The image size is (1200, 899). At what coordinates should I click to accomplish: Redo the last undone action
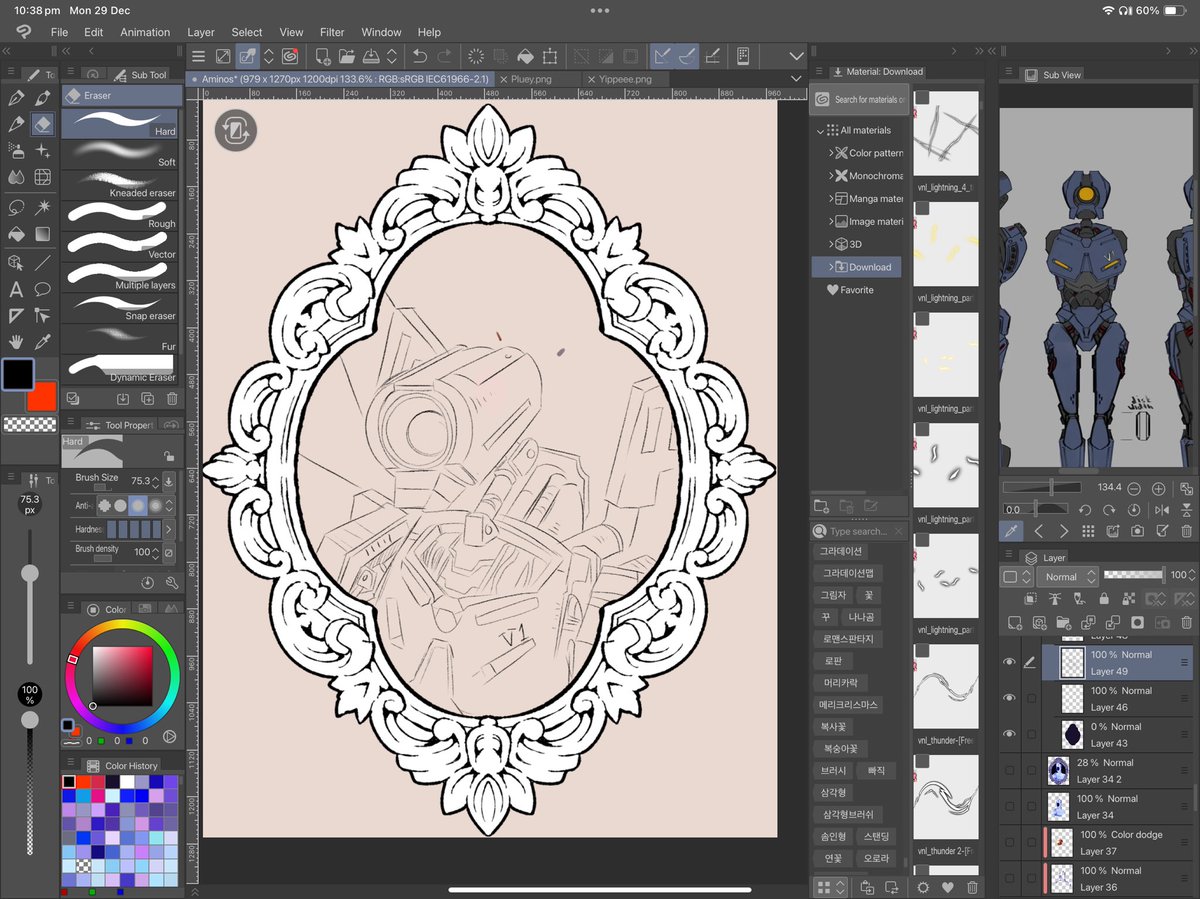point(444,57)
